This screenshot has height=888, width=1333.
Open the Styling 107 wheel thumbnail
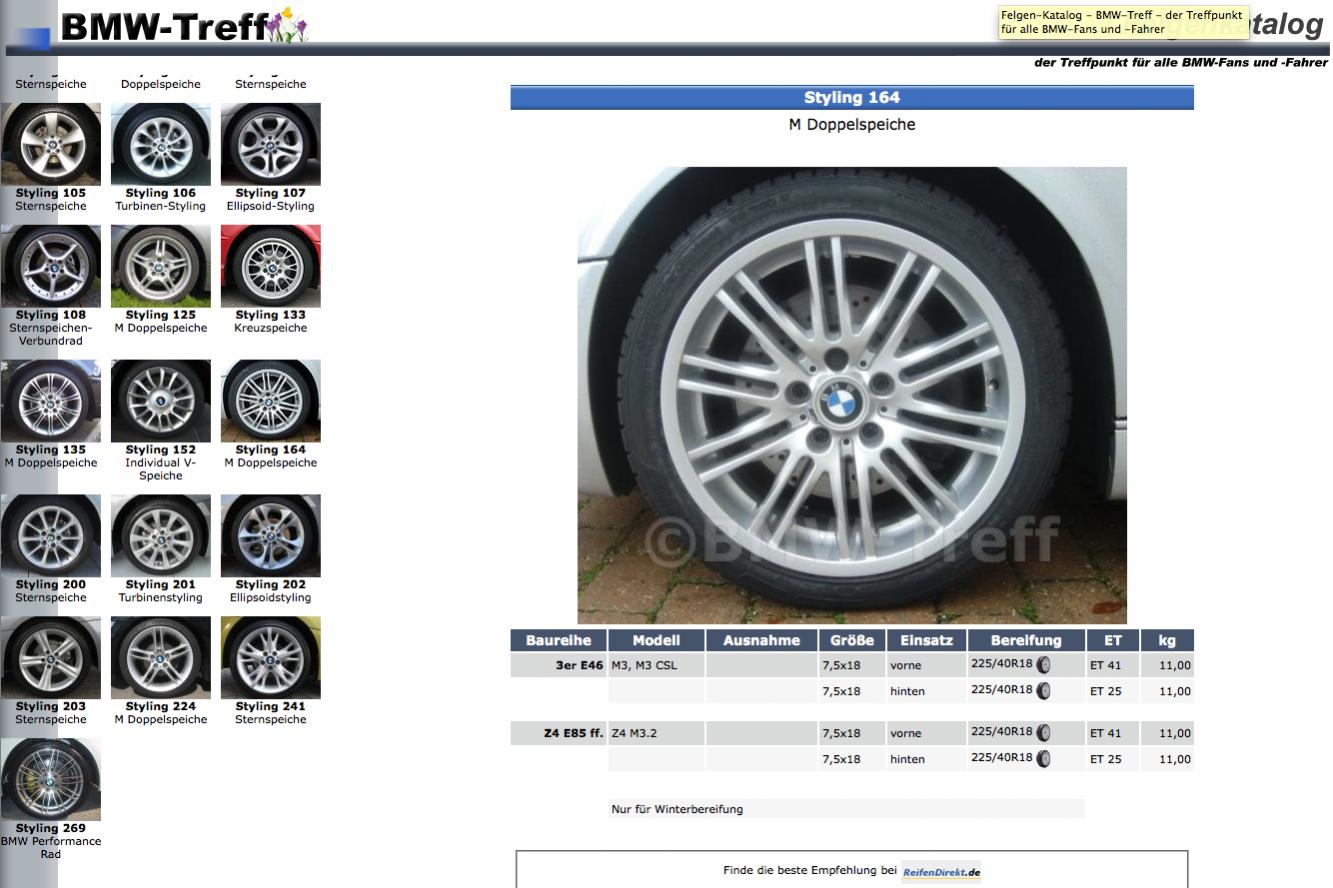[271, 144]
